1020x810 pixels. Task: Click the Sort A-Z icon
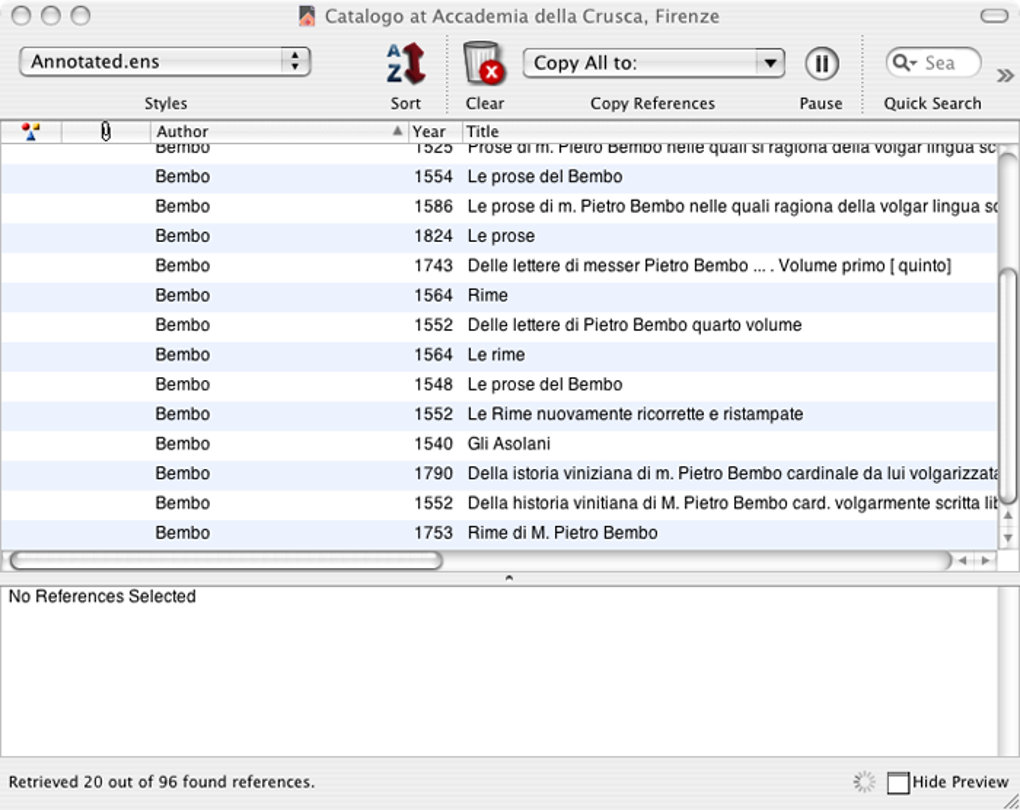pyautogui.click(x=406, y=64)
